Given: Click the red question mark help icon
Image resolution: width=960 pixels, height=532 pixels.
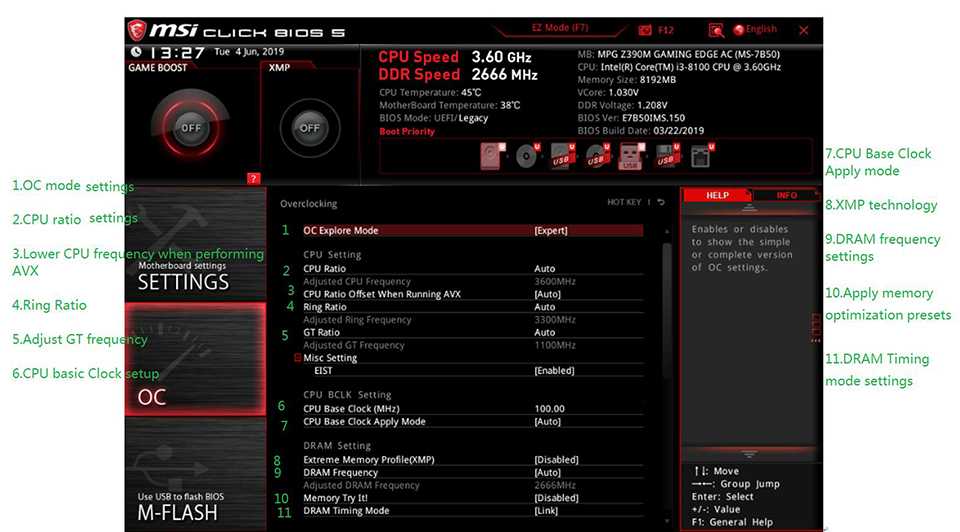Looking at the screenshot, I should coord(253,179).
